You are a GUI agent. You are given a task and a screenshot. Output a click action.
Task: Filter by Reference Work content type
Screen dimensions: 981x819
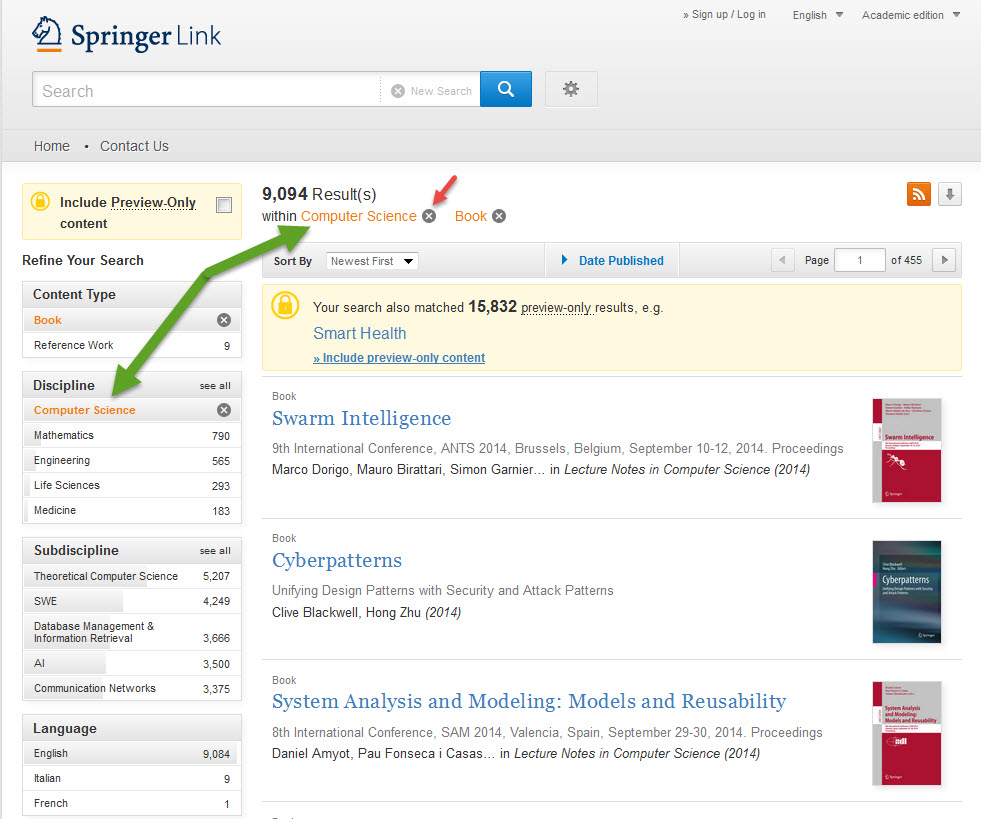pyautogui.click(x=132, y=345)
